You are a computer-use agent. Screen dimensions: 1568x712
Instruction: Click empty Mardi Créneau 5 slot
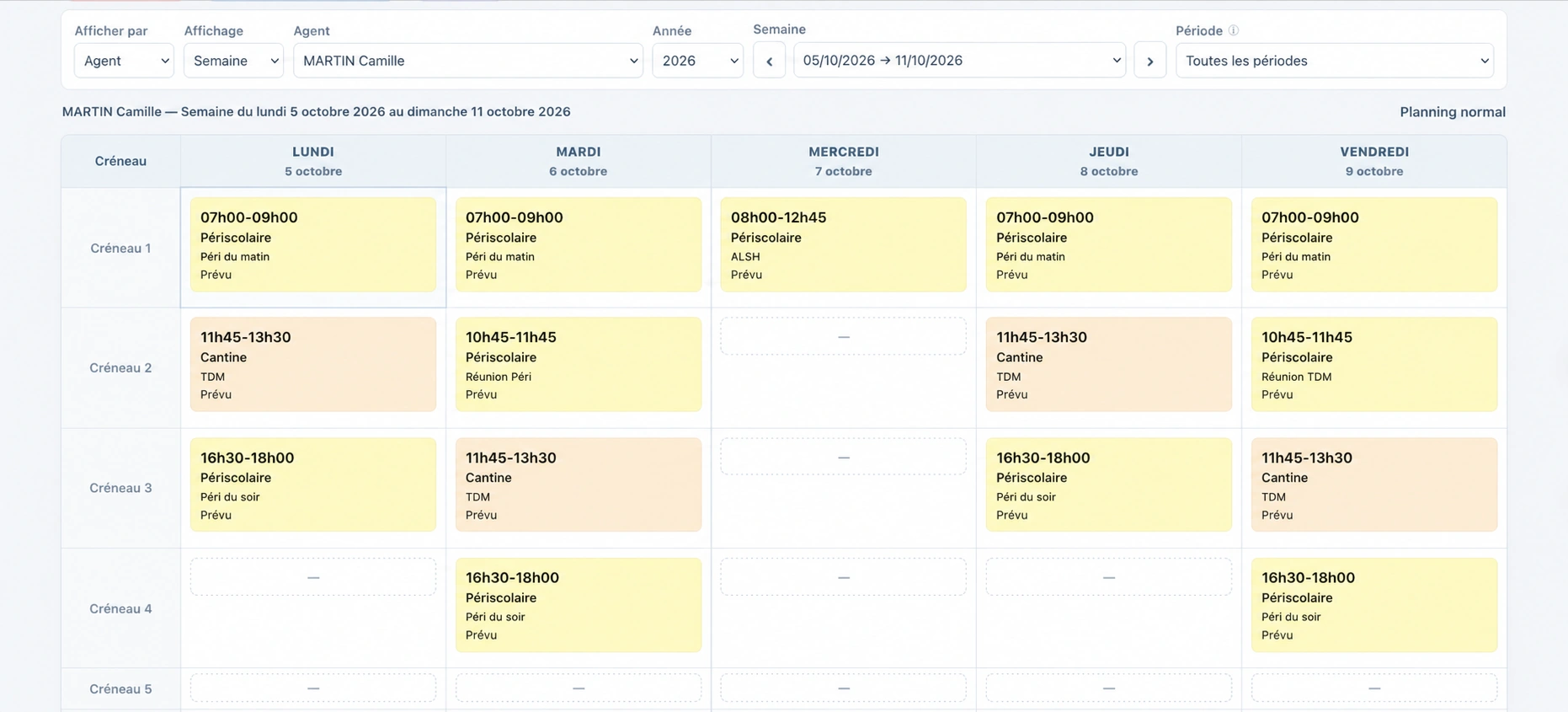point(579,688)
